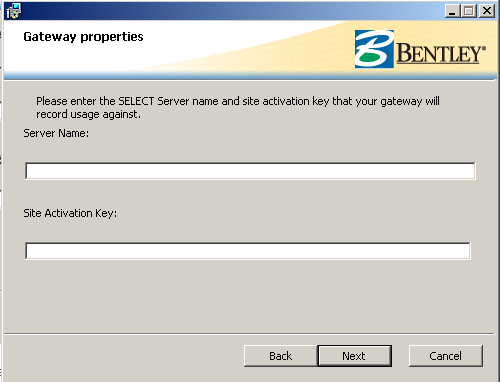Click the Gateway properties heading
500x382 pixels.
coord(83,37)
